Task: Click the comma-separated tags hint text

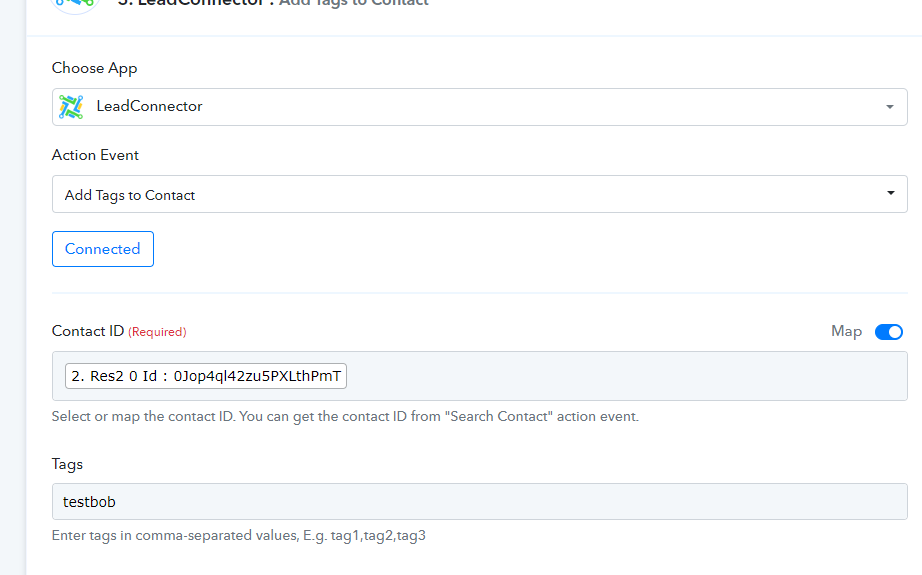Action: [x=239, y=536]
